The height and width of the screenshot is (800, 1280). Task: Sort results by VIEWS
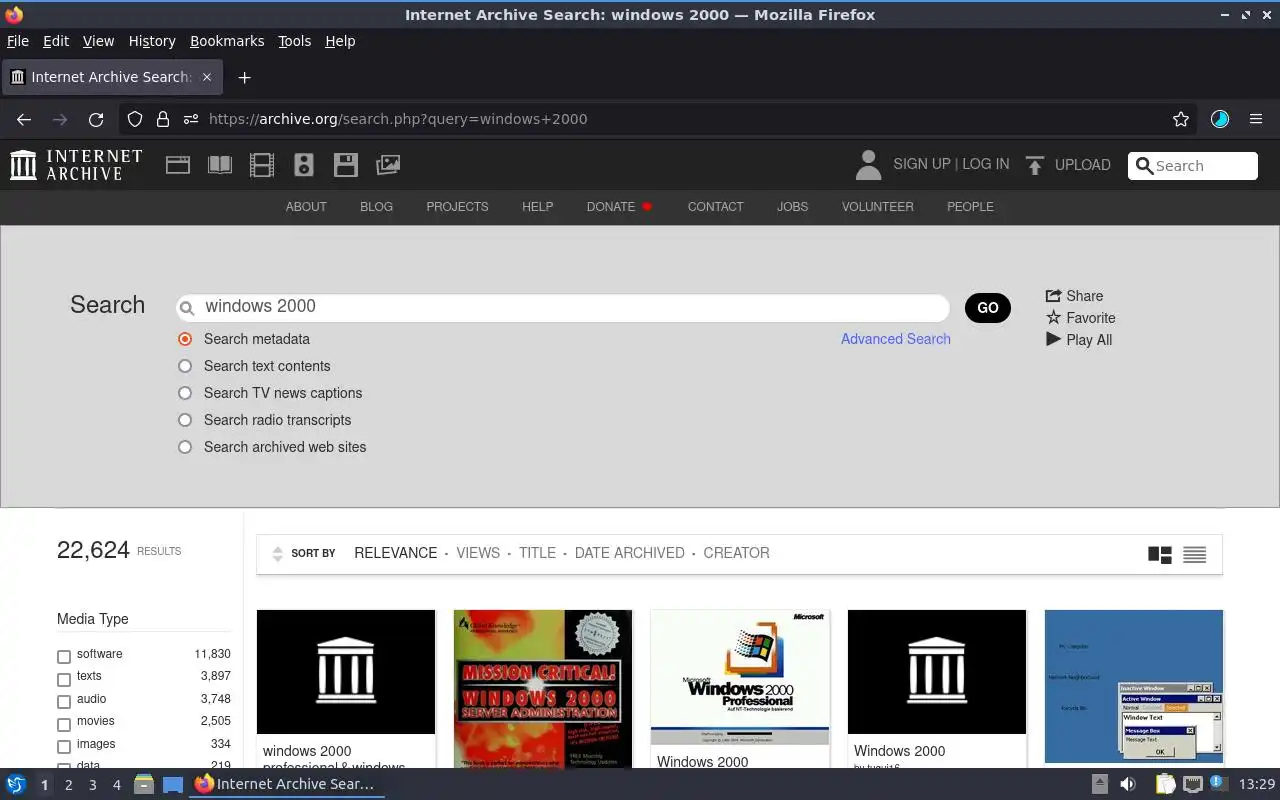click(478, 553)
